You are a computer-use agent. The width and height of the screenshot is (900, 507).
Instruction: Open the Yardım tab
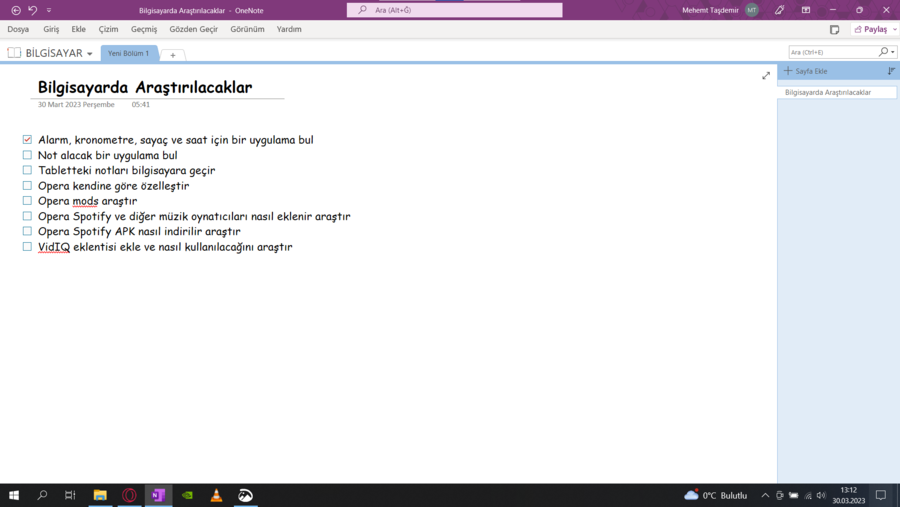[x=289, y=29]
